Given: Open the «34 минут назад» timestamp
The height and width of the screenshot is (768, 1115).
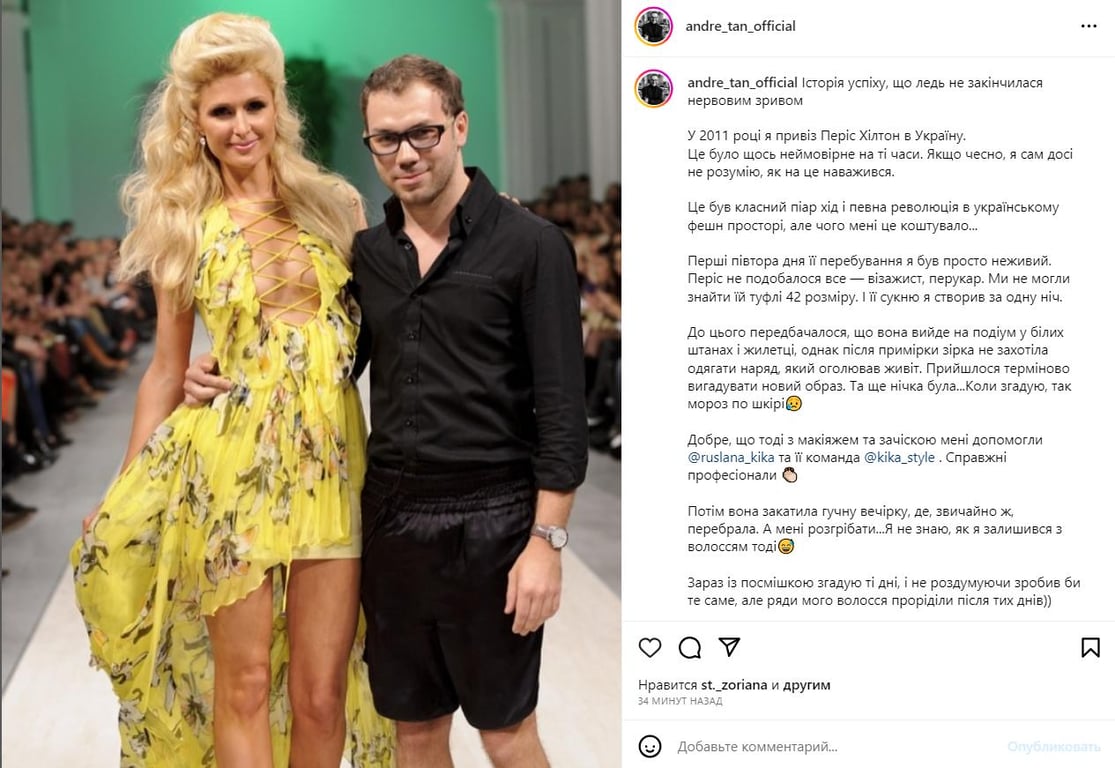Looking at the screenshot, I should pos(680,701).
